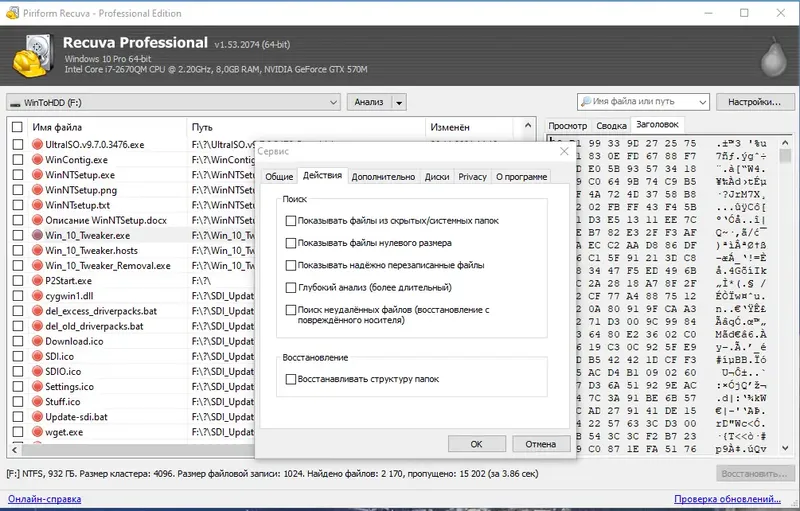The image size is (800, 511).
Task: Click the hex view scrollbar up arrow
Action: (x=786, y=143)
